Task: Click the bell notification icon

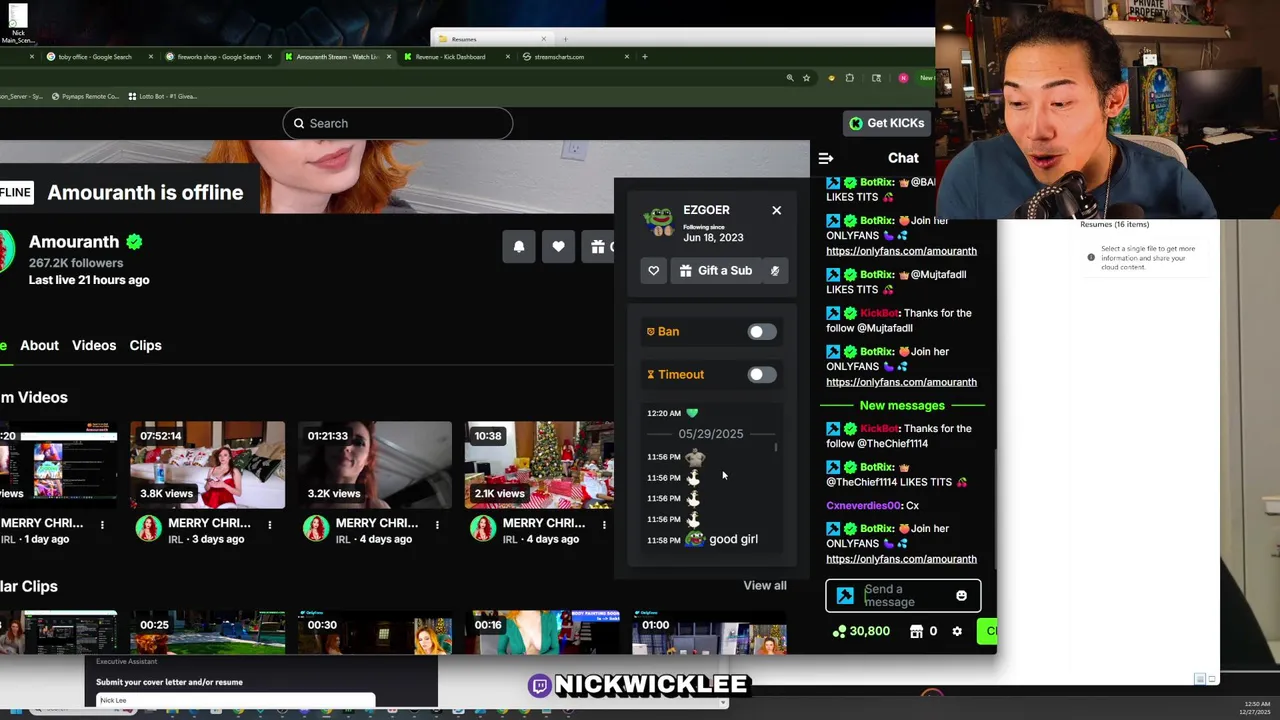Action: coord(519,247)
